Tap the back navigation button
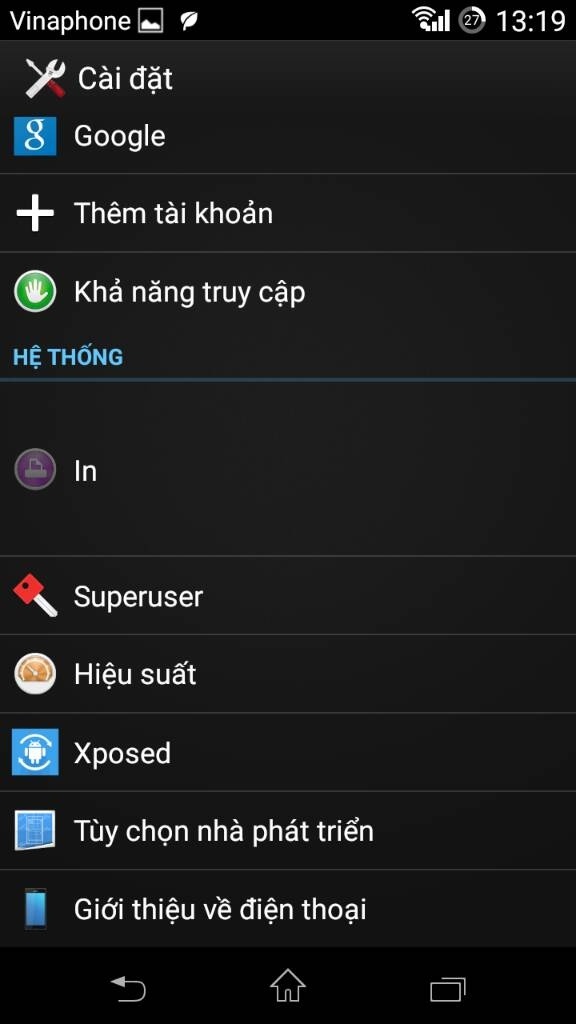The width and height of the screenshot is (576, 1024). (127, 988)
